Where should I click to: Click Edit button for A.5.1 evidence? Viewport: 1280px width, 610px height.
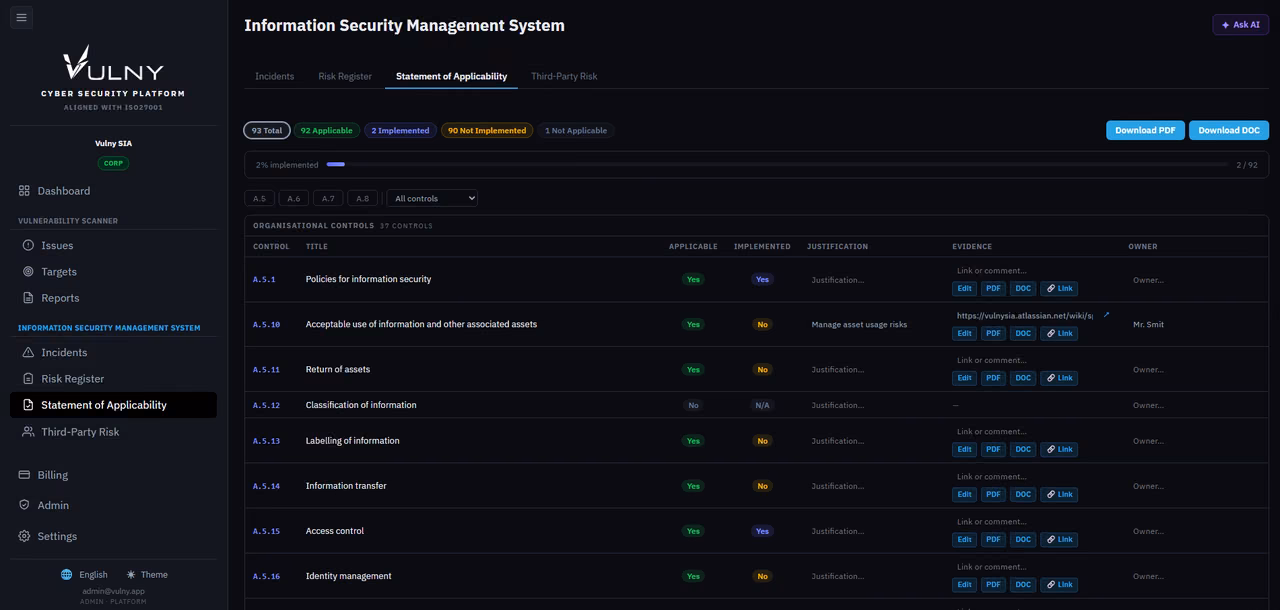(964, 289)
